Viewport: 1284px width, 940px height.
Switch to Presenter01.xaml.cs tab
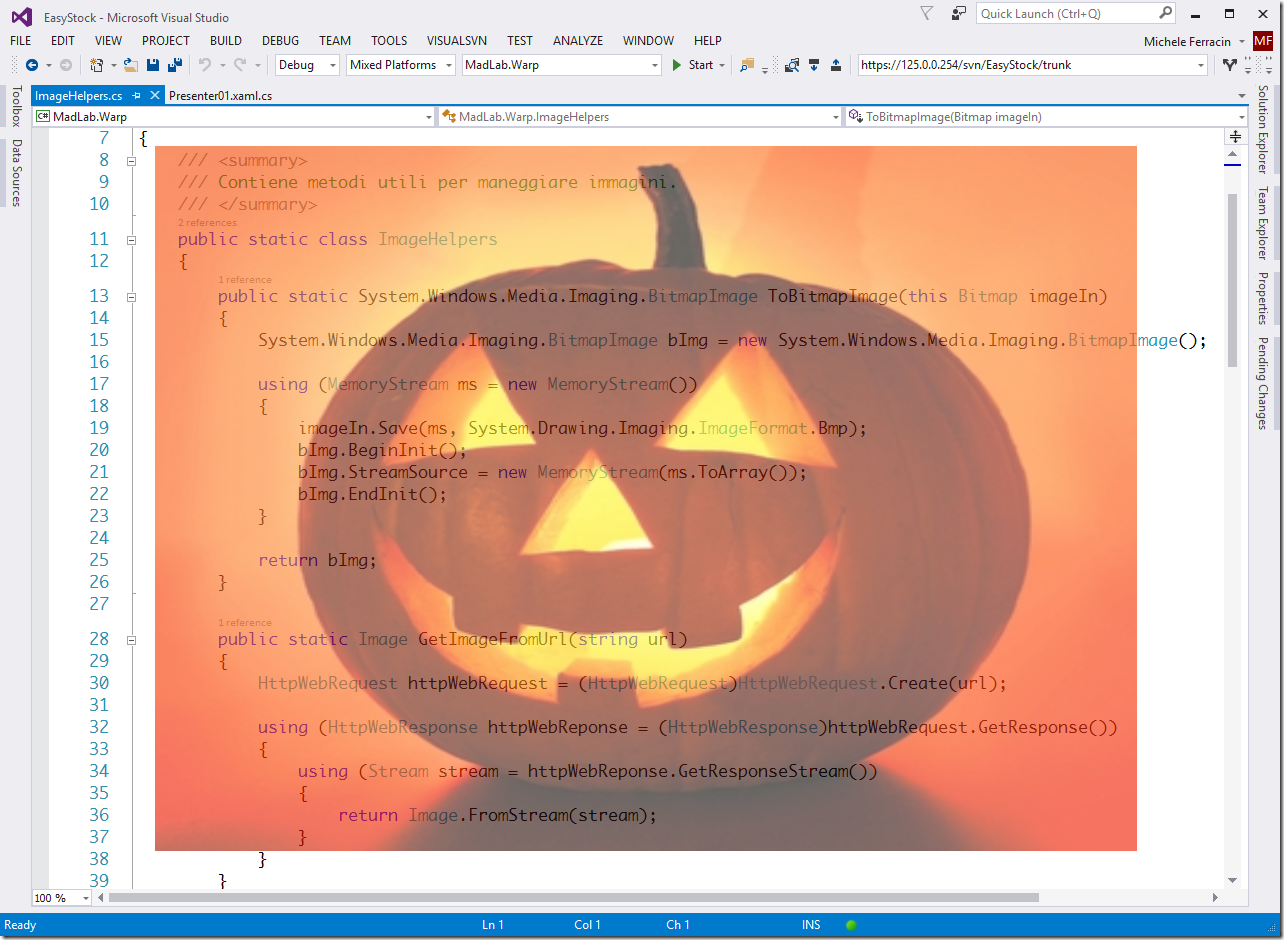(x=220, y=96)
